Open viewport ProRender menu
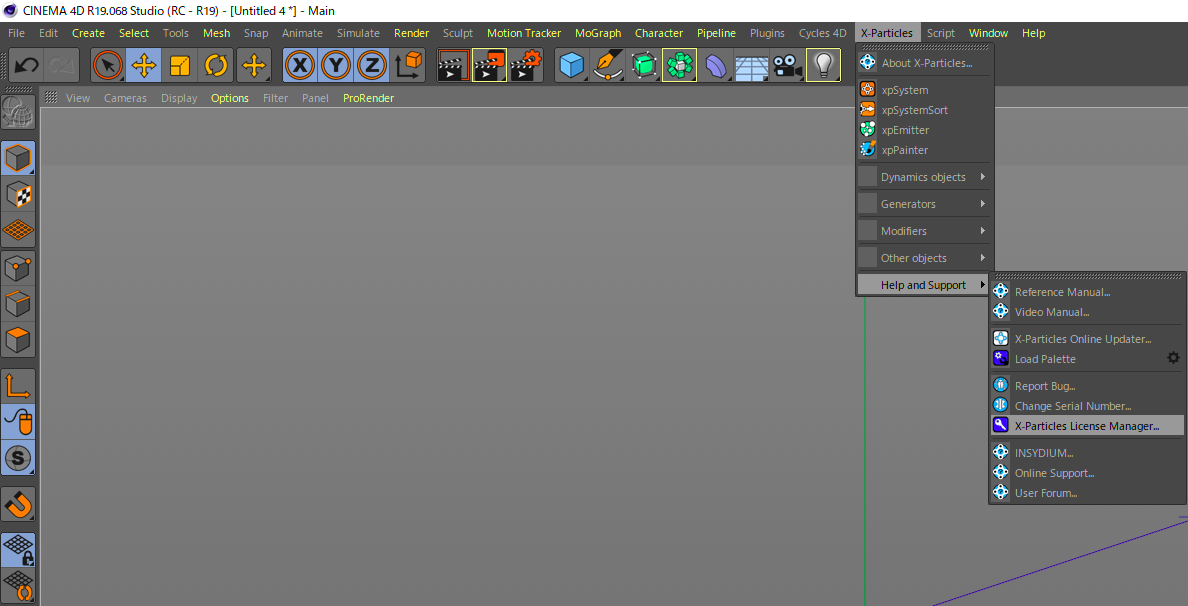Screen dimensions: 1188x606 (368, 98)
